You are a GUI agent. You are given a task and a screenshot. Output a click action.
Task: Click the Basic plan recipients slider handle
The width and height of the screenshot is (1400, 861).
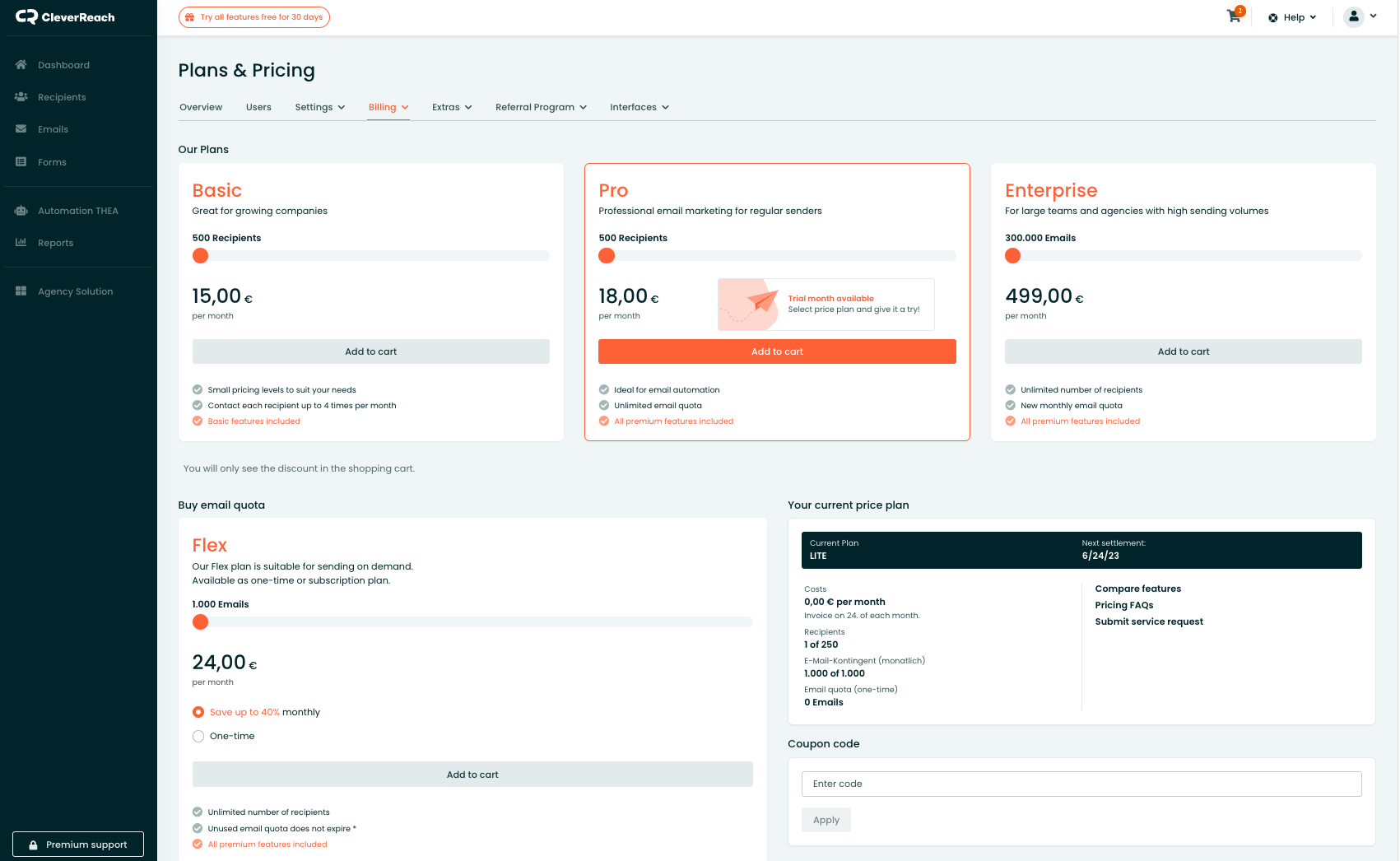pyautogui.click(x=200, y=256)
